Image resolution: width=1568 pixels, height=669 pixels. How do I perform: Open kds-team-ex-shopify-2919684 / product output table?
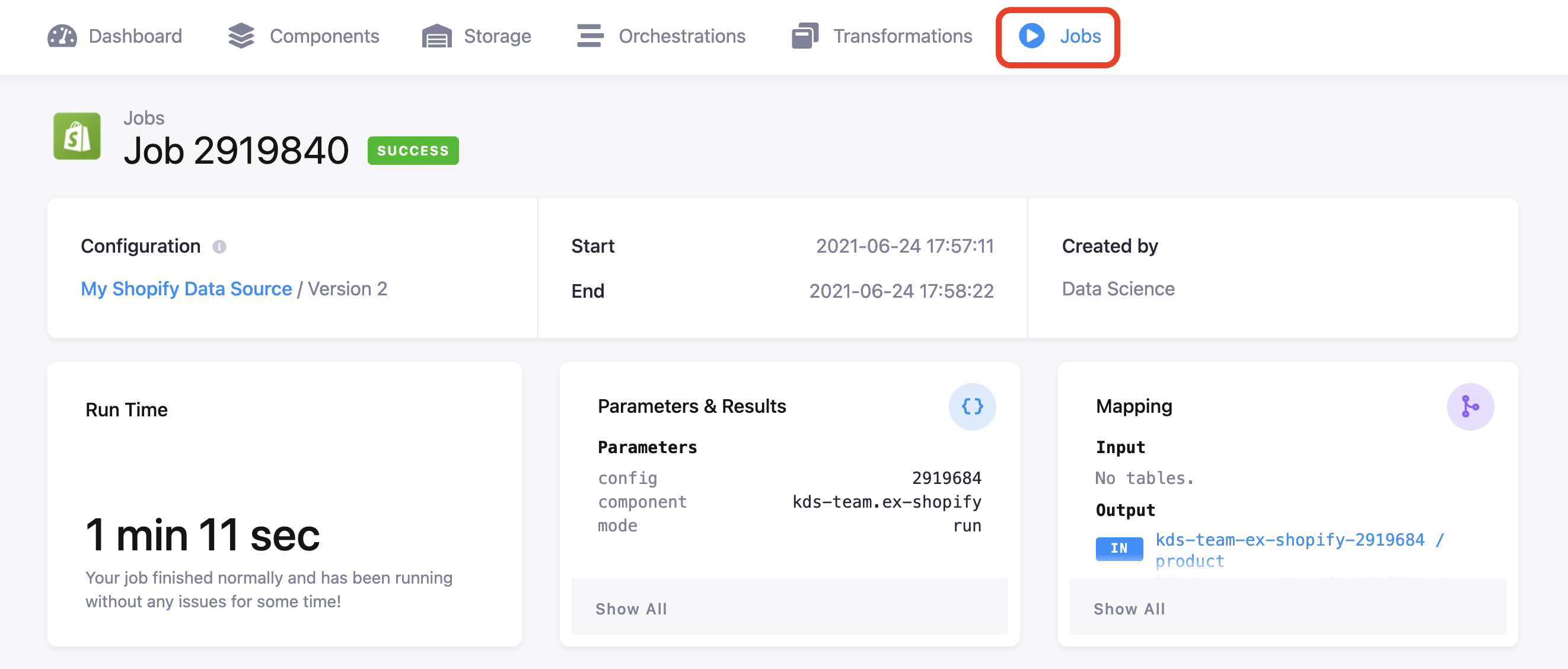[1290, 540]
